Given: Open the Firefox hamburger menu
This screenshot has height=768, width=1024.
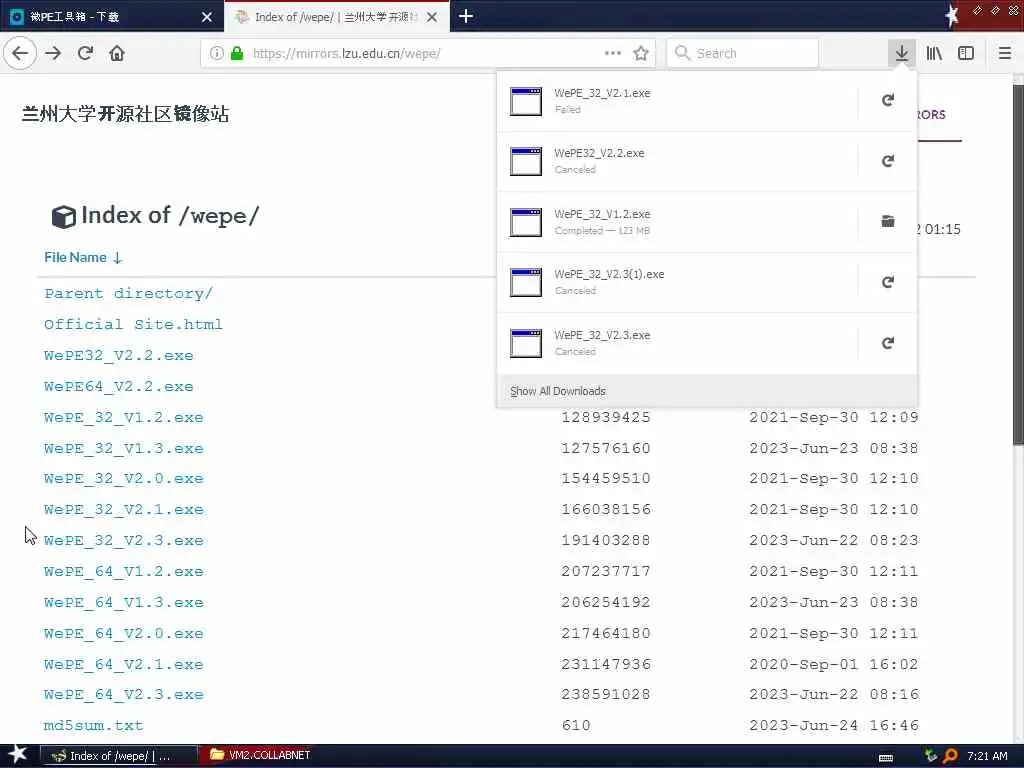Looking at the screenshot, I should click(1005, 53).
